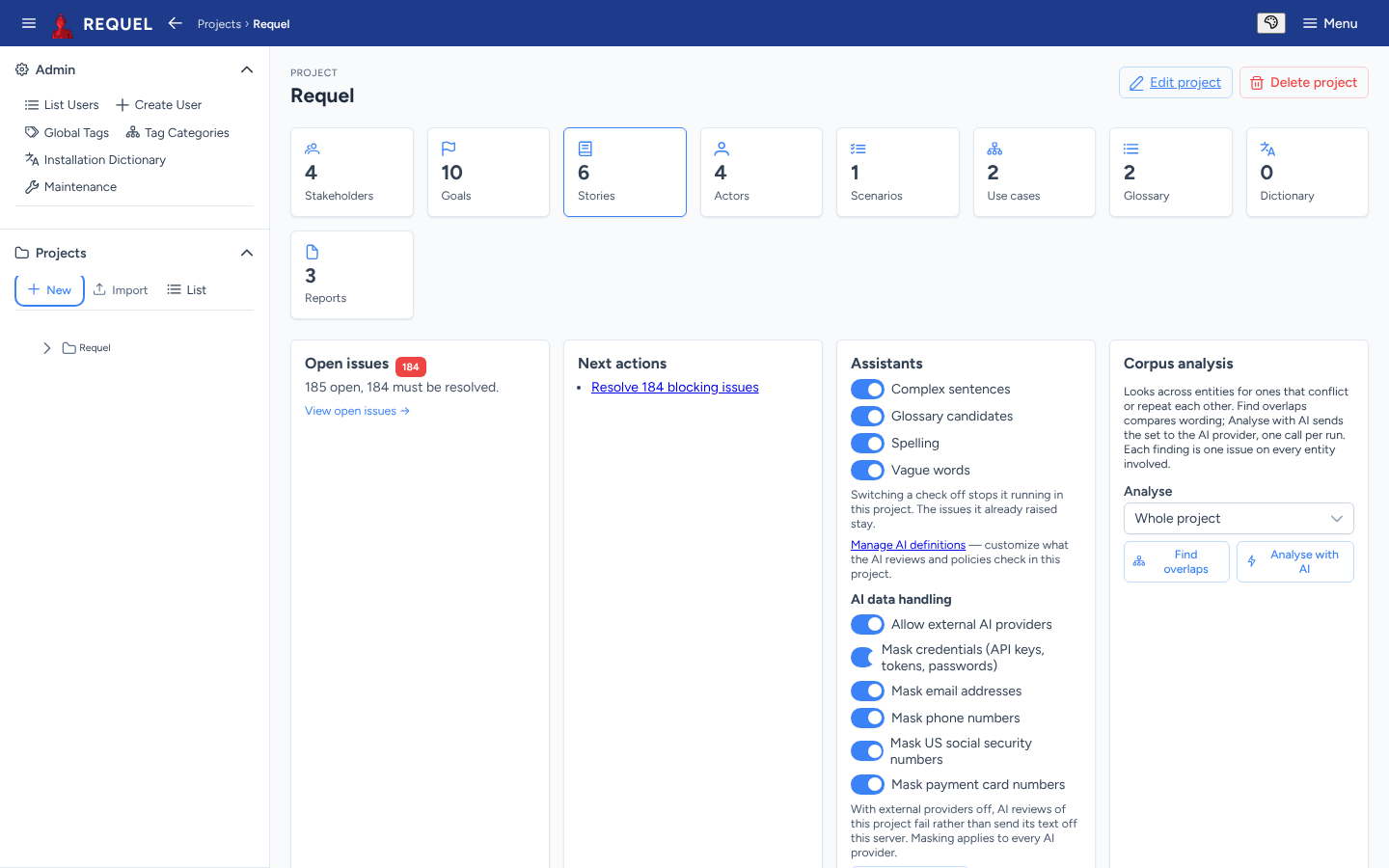Go back using the header arrow icon
The image size is (1389, 868).
point(175,23)
